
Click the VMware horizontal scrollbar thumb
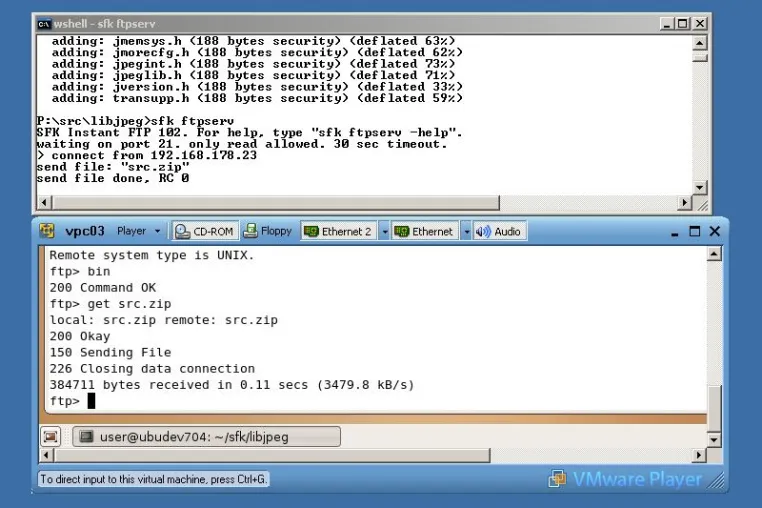[272, 455]
